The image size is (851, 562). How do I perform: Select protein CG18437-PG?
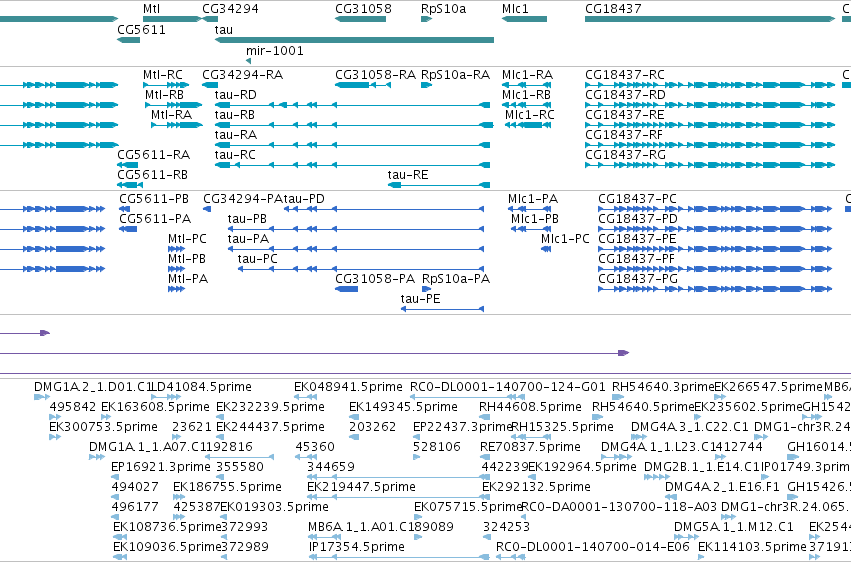[638, 279]
